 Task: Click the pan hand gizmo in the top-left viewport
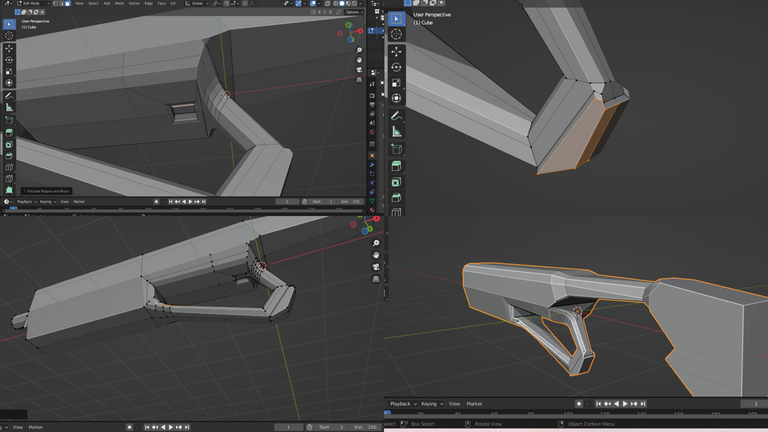pyautogui.click(x=359, y=60)
